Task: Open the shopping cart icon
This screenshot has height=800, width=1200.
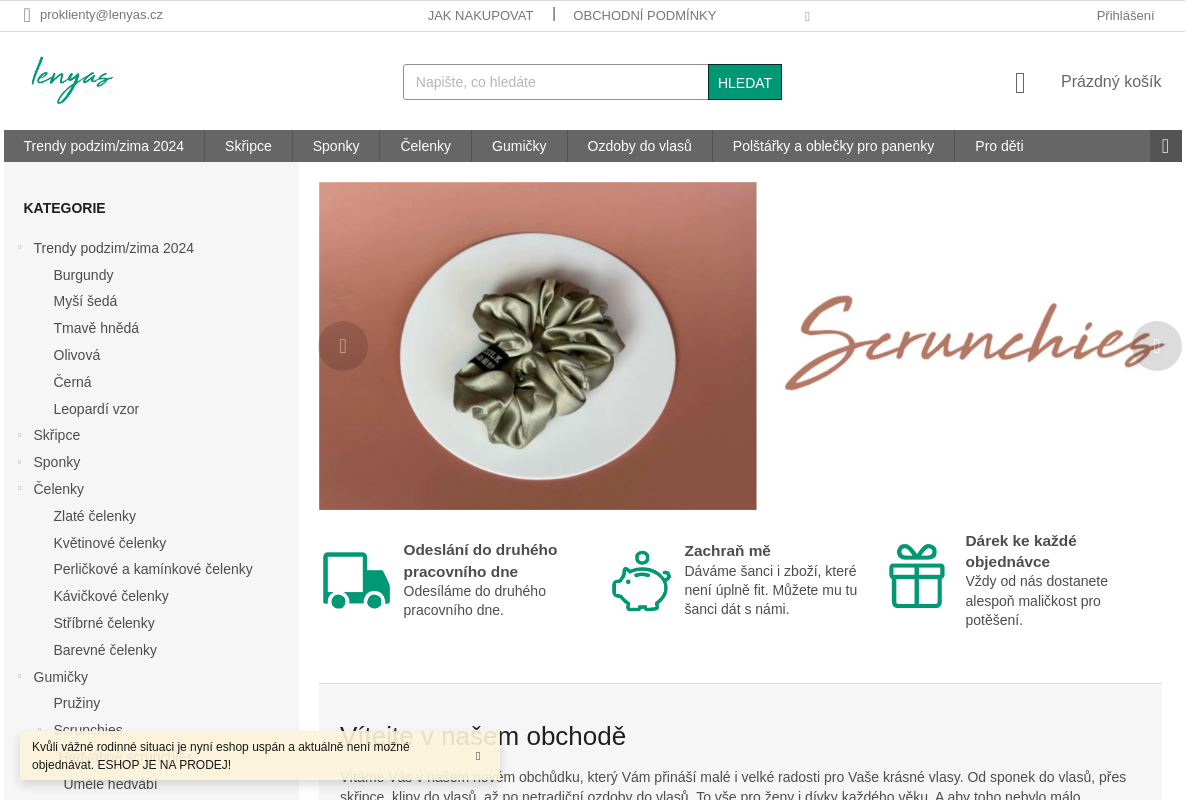Action: [x=1020, y=83]
